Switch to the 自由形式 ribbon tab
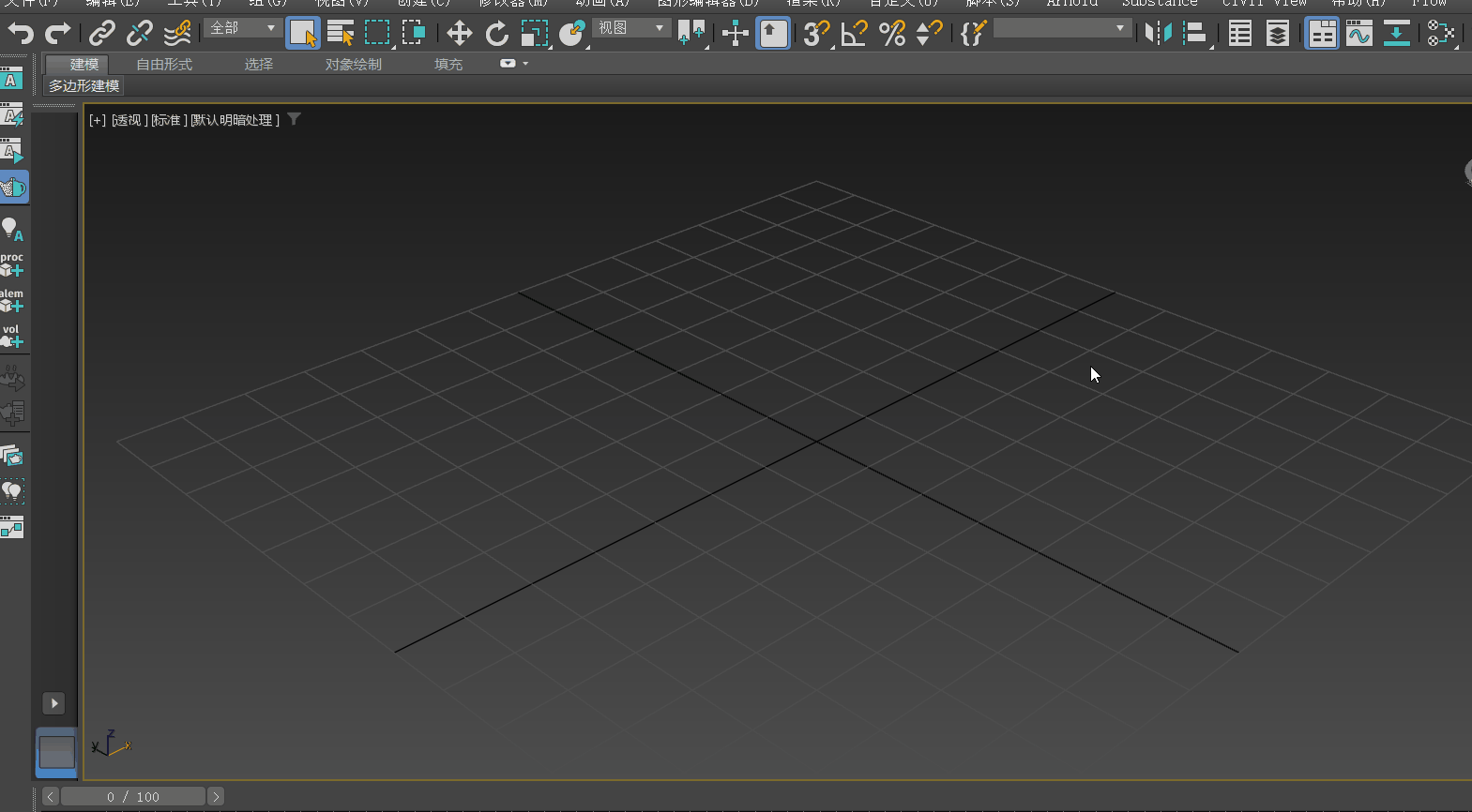1472x812 pixels. (x=164, y=65)
